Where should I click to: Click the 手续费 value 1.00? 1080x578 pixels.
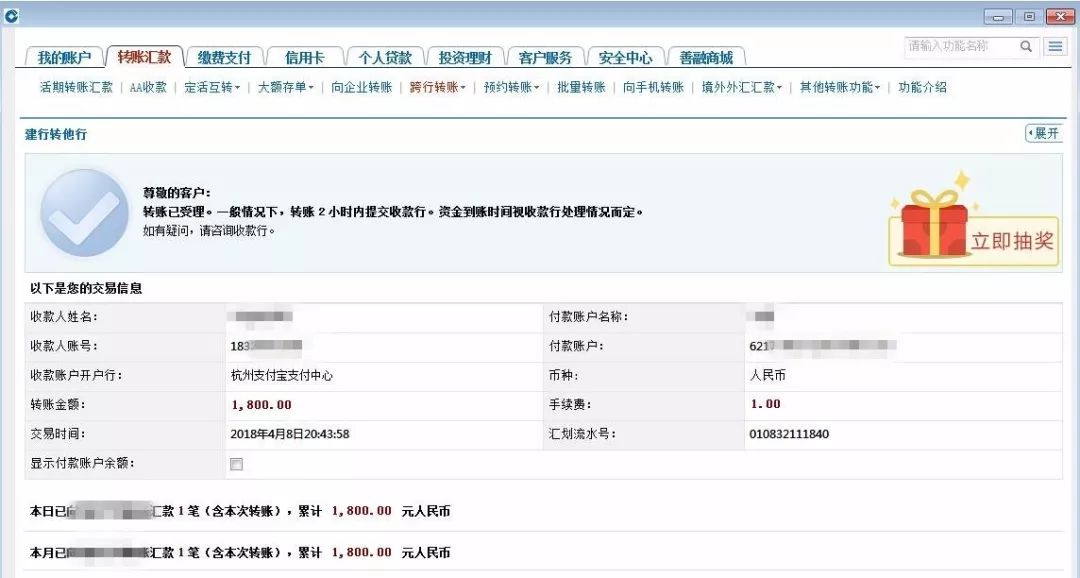point(765,404)
